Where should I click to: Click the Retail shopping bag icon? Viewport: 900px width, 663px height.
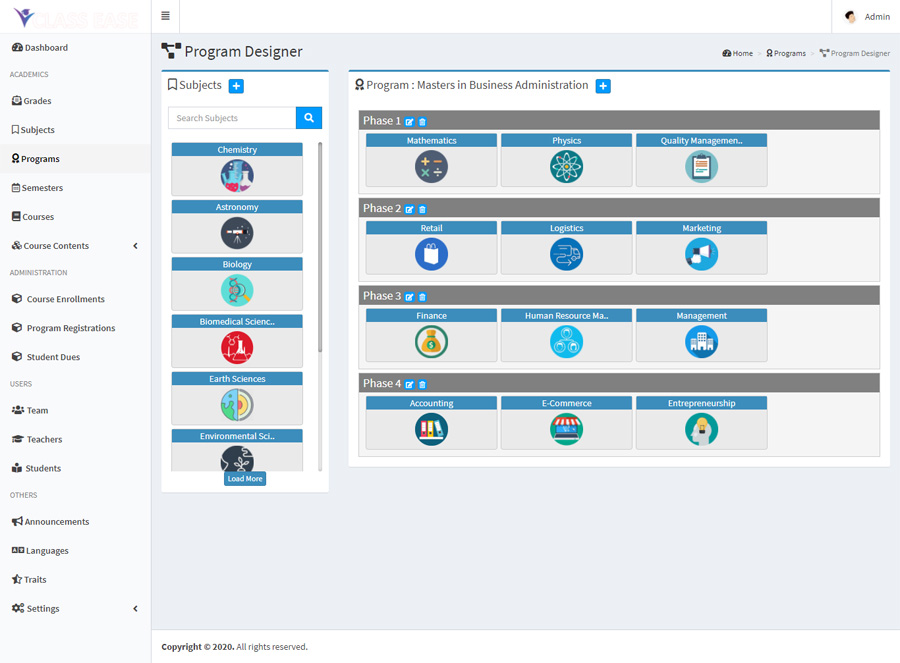[x=431, y=254]
